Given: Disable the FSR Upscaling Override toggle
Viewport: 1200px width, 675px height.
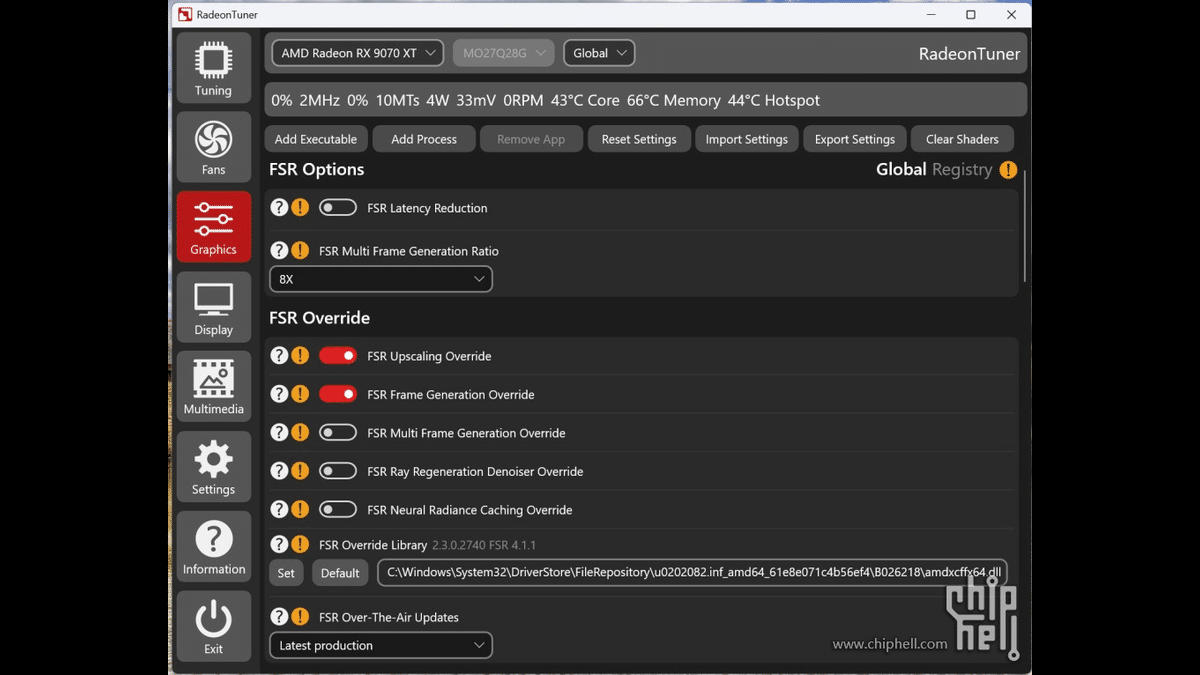Looking at the screenshot, I should coord(338,355).
